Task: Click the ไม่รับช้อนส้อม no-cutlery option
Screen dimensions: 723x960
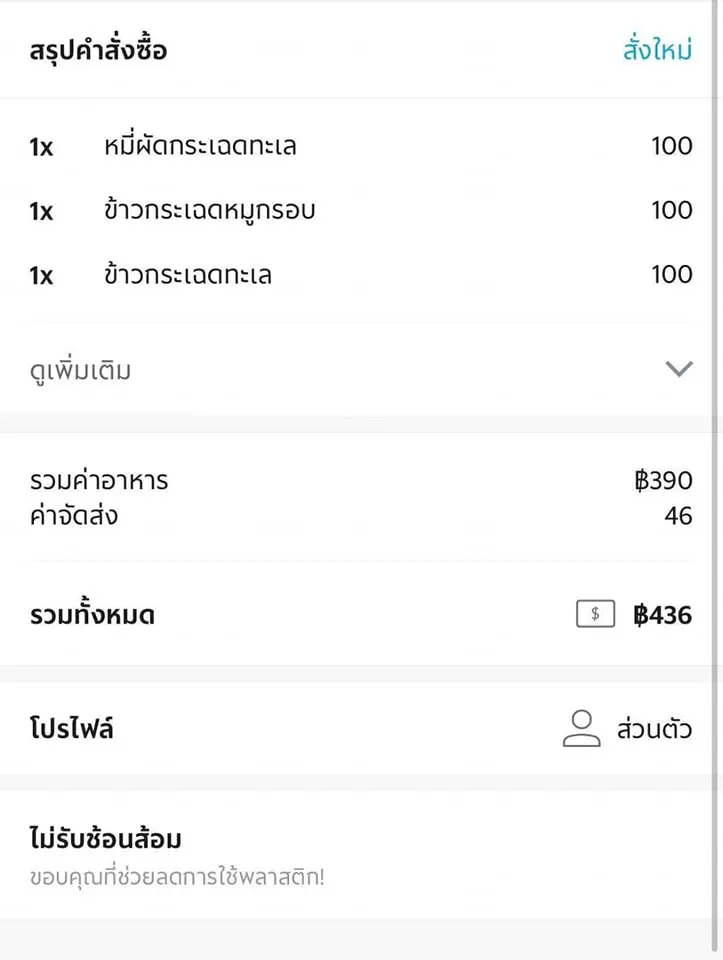Action: click(105, 839)
